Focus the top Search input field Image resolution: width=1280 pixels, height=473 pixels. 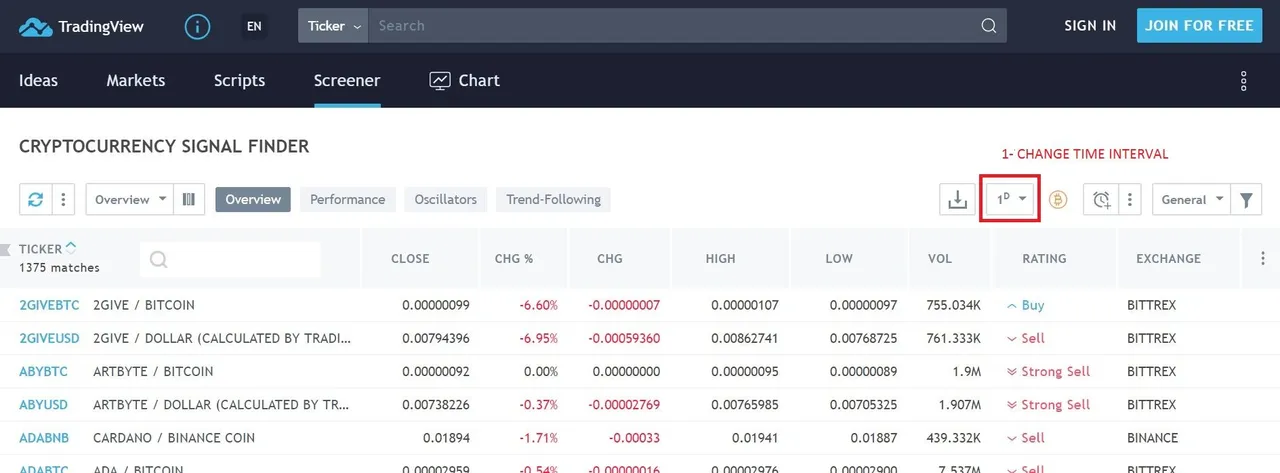670,26
